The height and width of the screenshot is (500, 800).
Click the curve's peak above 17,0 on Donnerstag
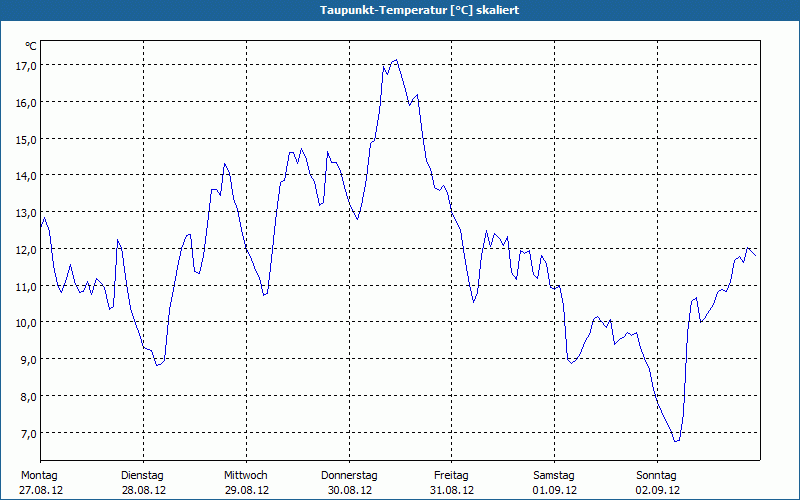point(396,60)
